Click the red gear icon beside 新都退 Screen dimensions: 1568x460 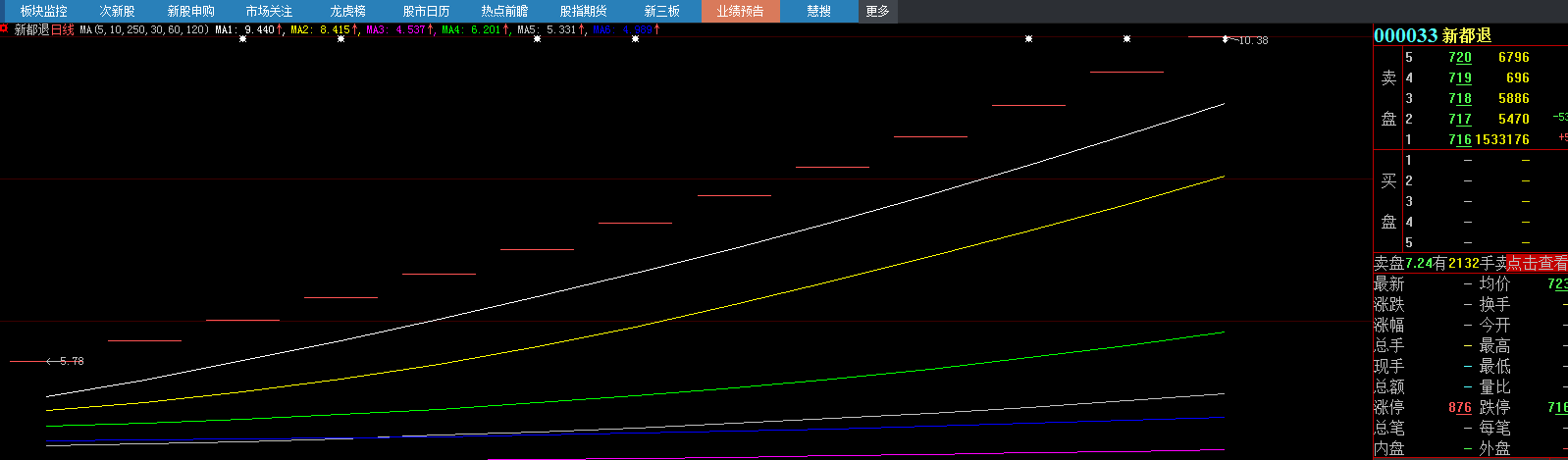(5, 29)
